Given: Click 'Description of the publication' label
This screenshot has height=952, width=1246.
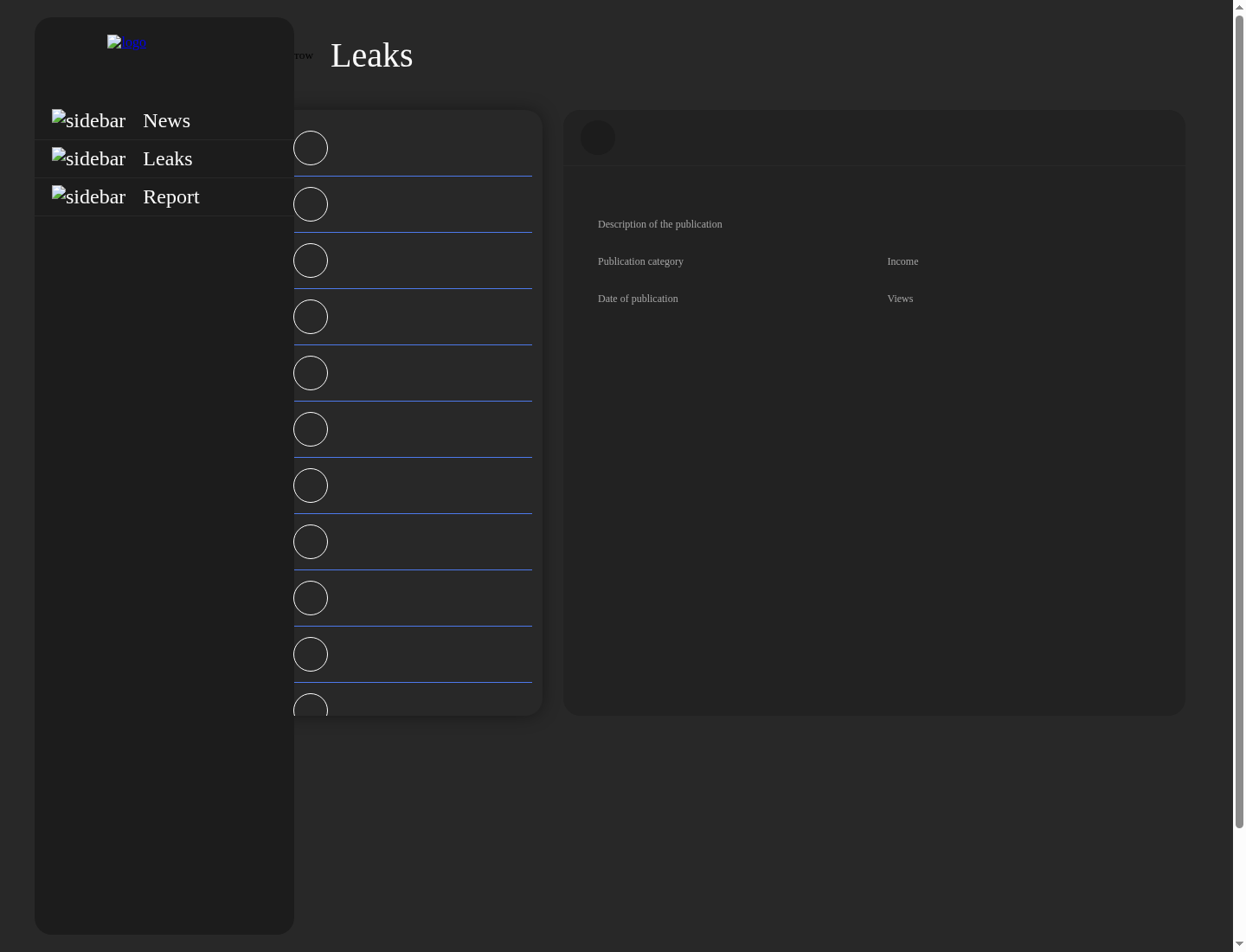Looking at the screenshot, I should (660, 224).
